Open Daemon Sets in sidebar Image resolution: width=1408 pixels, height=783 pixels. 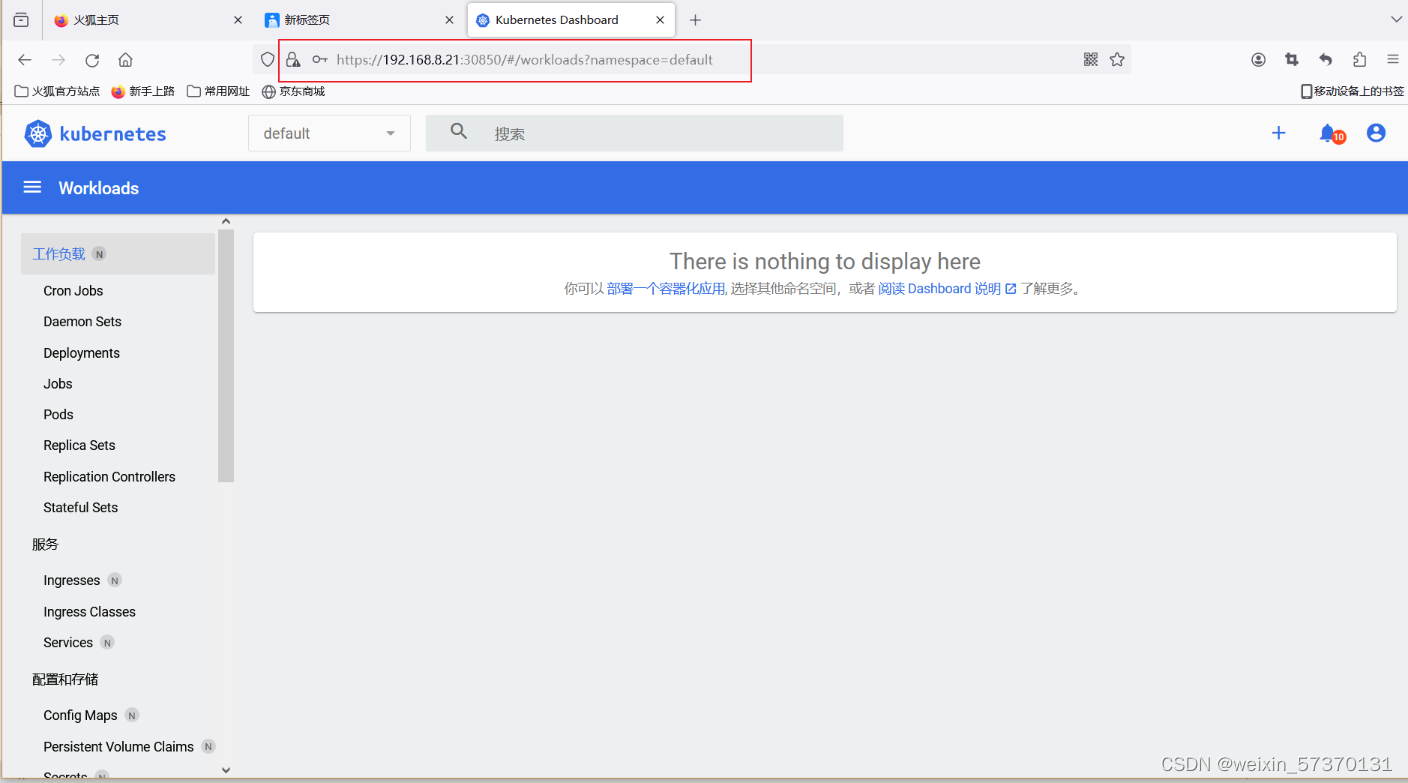click(x=82, y=322)
